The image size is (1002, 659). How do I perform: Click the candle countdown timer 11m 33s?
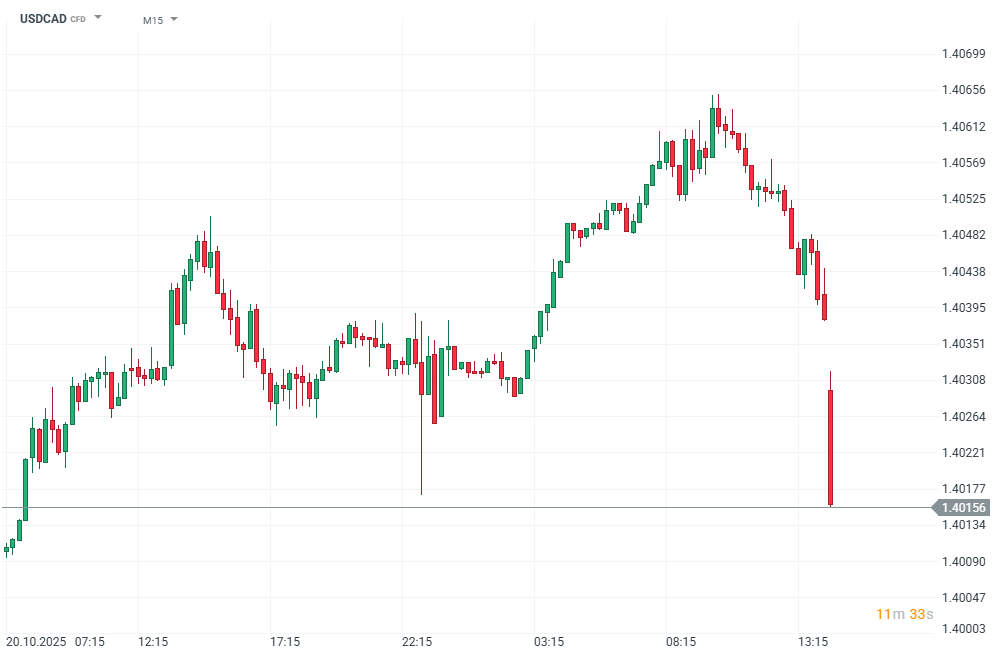904,613
